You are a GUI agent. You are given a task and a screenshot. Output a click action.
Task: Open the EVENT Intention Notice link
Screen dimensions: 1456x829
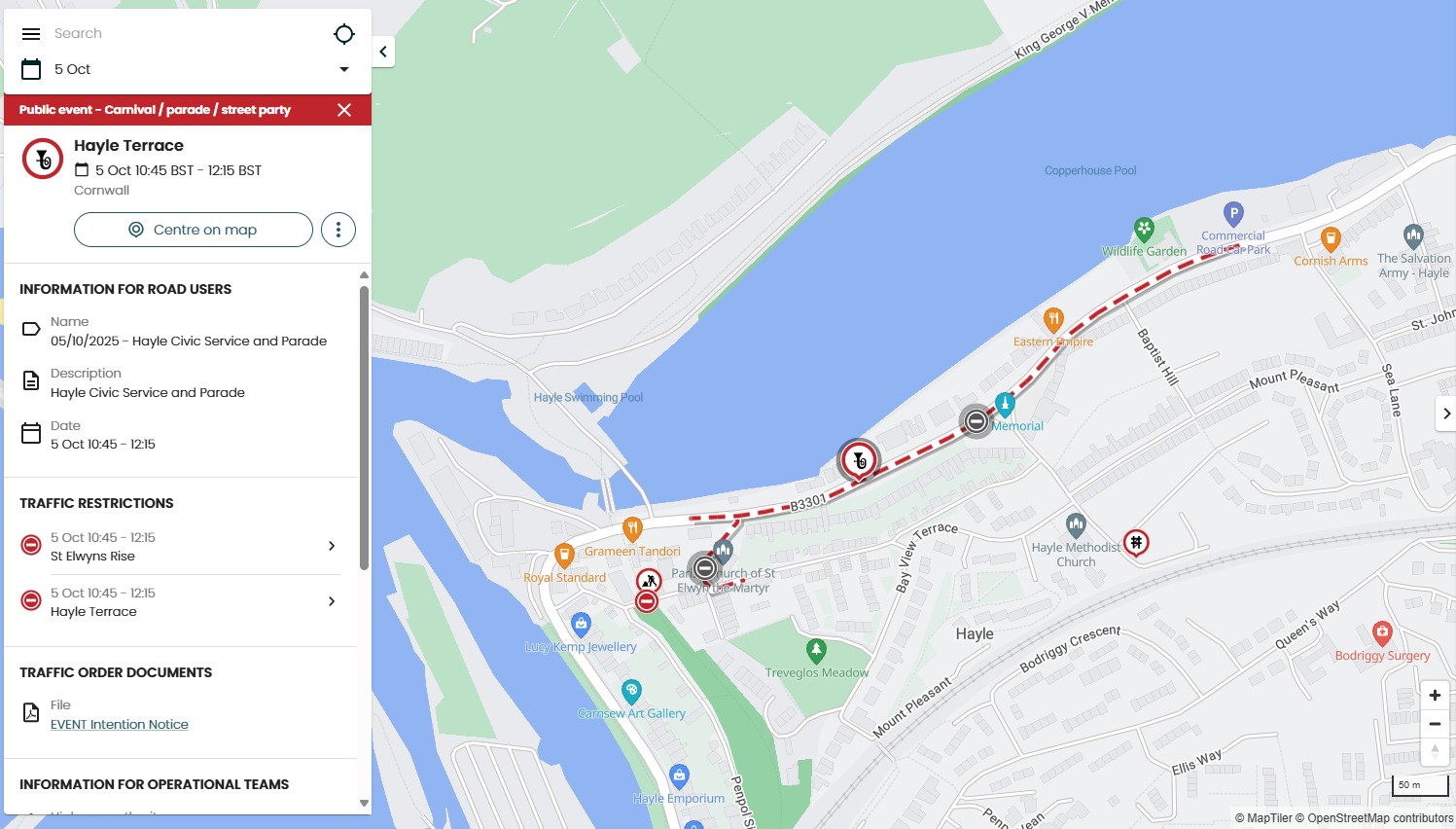(120, 725)
